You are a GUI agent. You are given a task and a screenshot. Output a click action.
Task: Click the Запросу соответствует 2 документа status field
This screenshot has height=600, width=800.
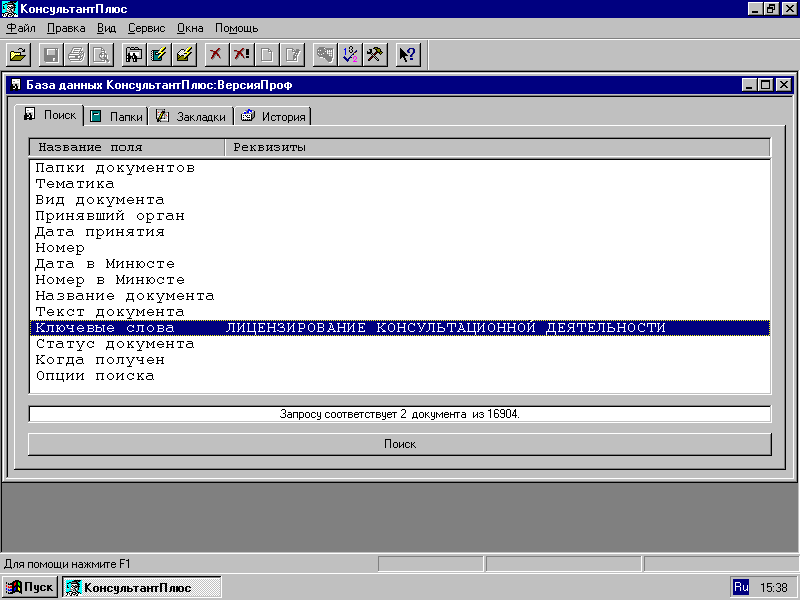(400, 414)
